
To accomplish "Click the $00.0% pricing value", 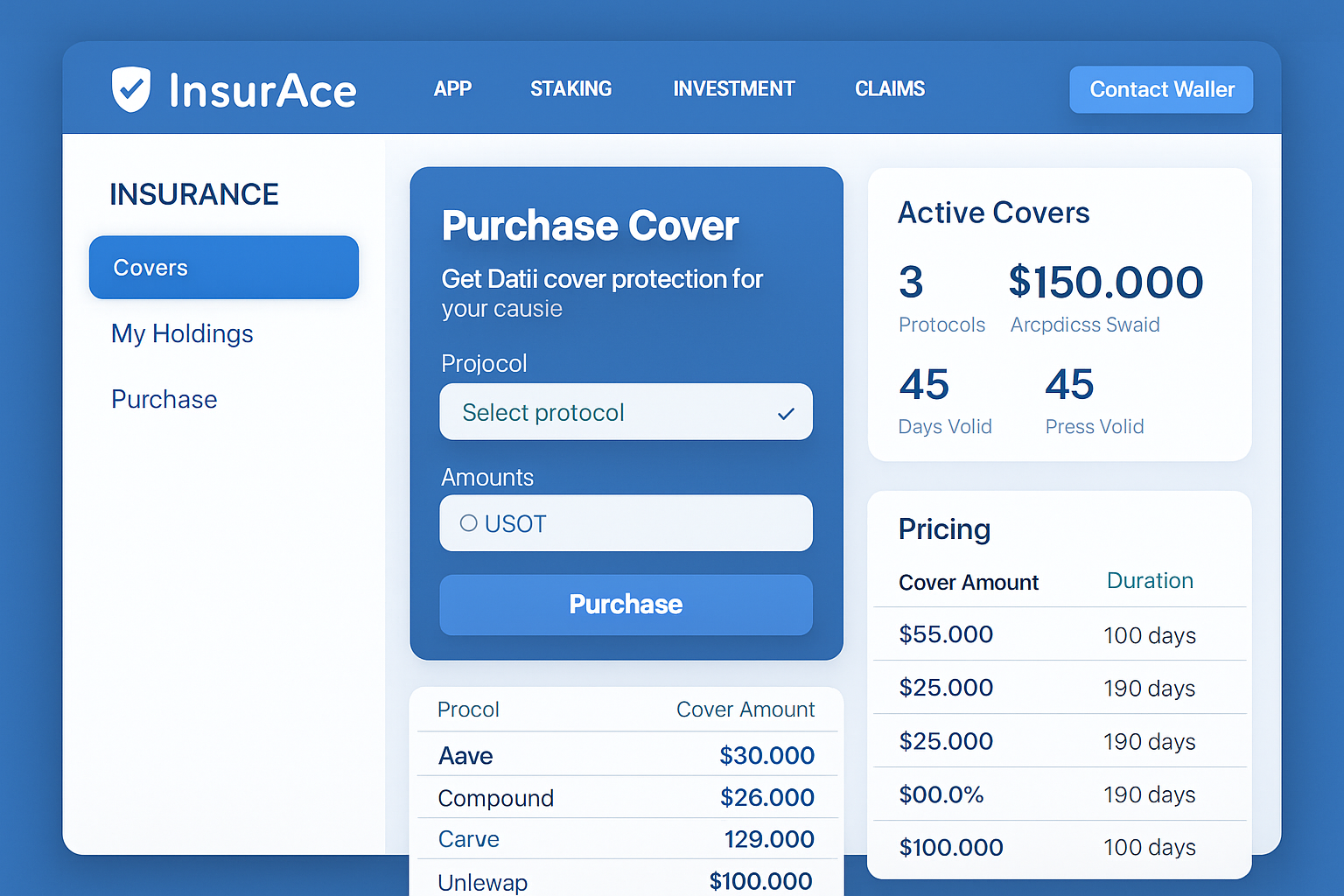I will pos(942,794).
